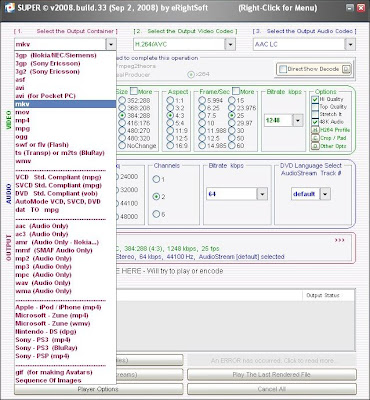Click the SUPER application icon in title bar
370x400 pixels.
click(9, 8)
